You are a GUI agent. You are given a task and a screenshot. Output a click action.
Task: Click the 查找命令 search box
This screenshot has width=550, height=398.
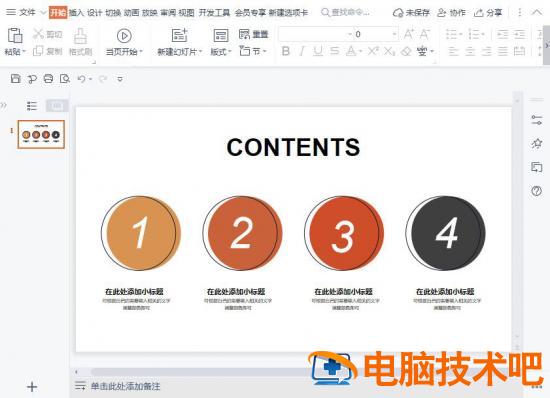pyautogui.click(x=346, y=13)
